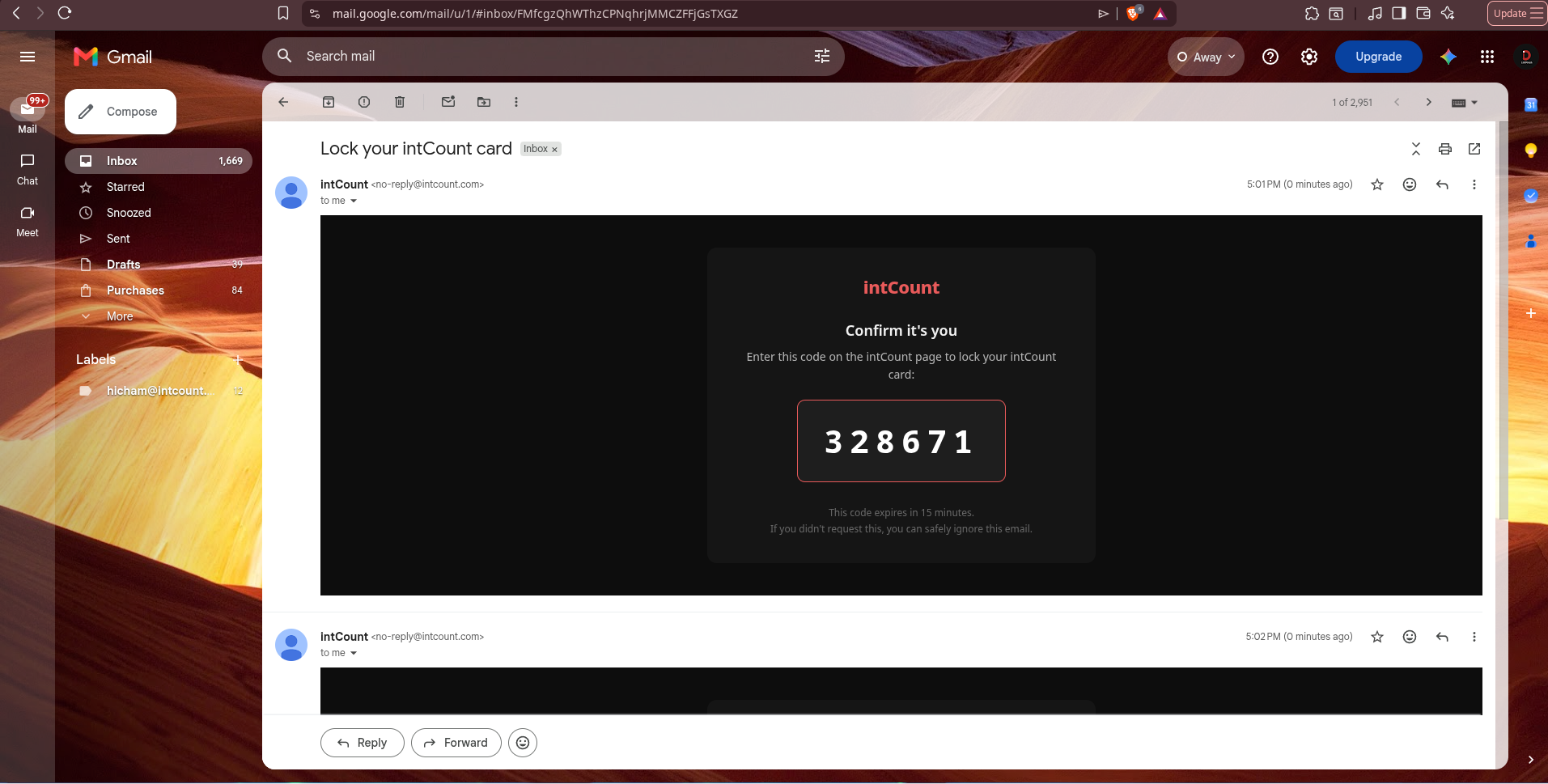Open the Google apps grid

(x=1487, y=57)
